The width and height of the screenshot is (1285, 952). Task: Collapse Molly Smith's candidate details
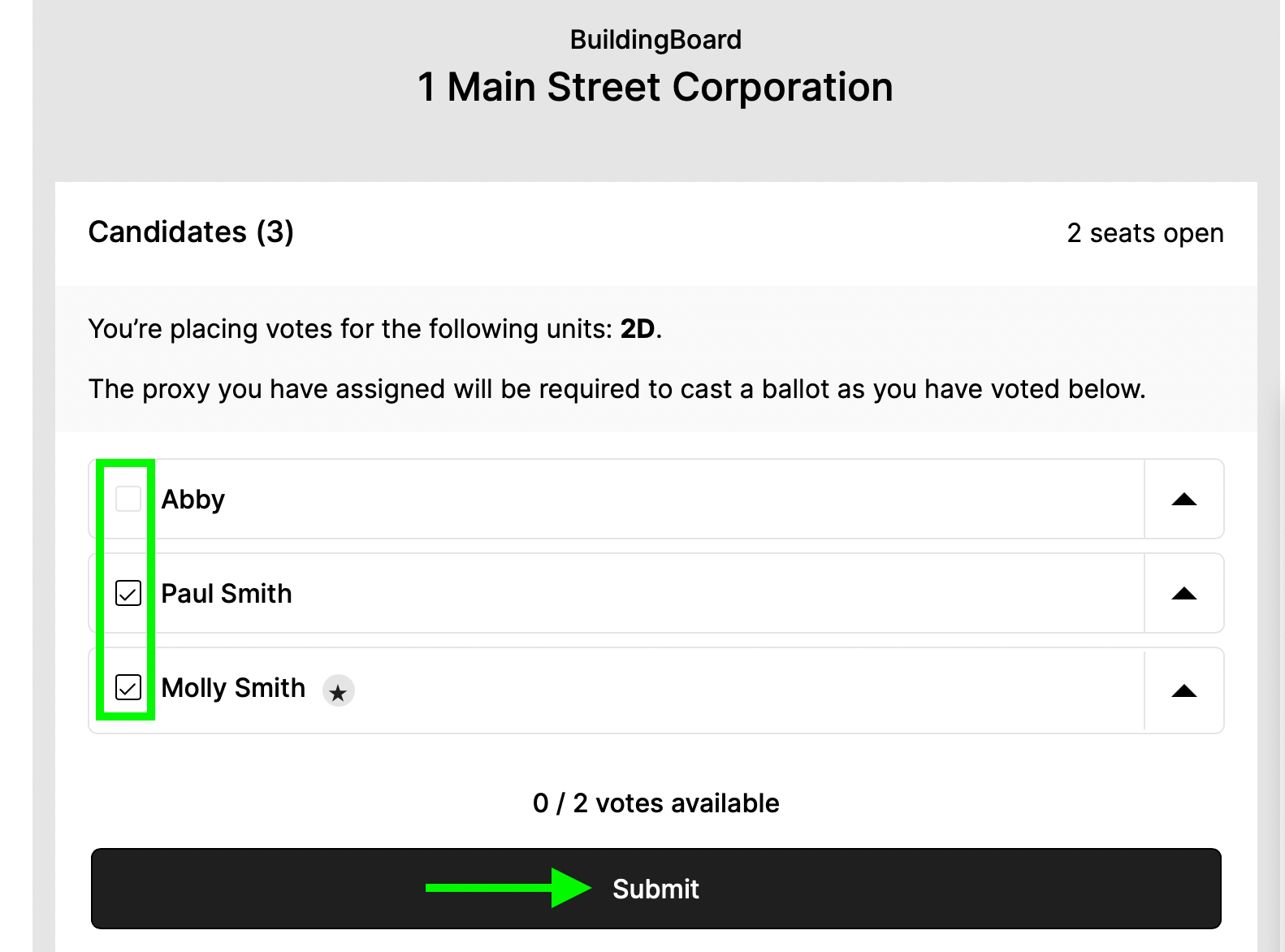1184,690
